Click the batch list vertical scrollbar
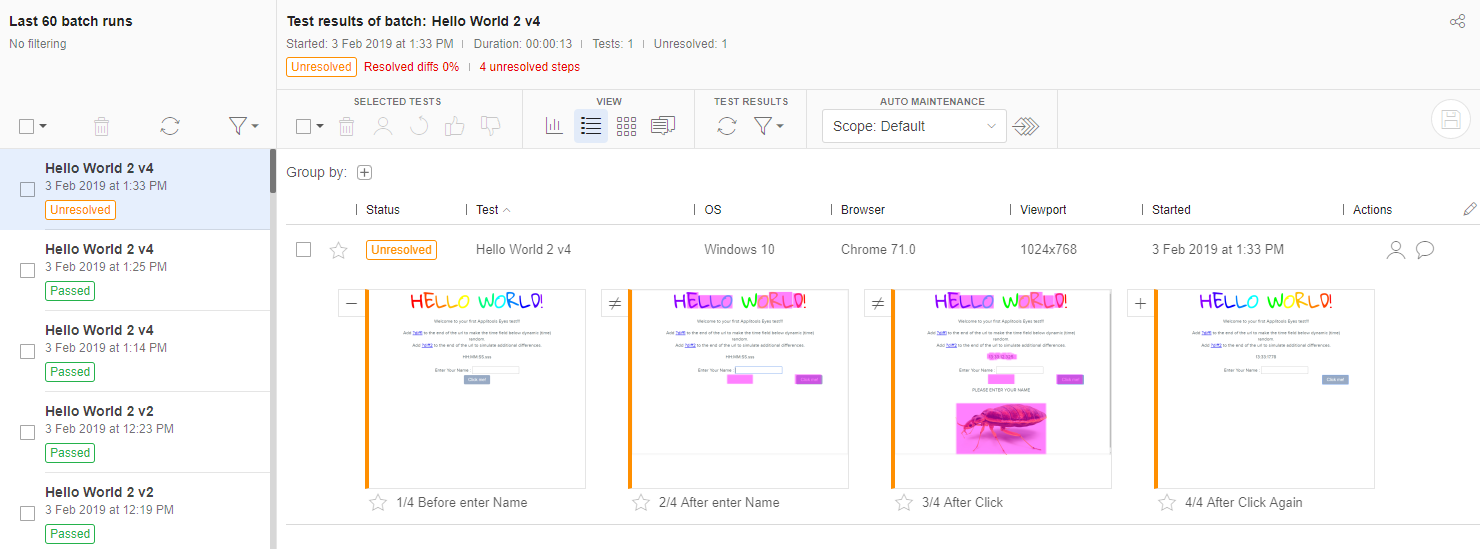Viewport: 1480px width, 549px height. click(273, 172)
